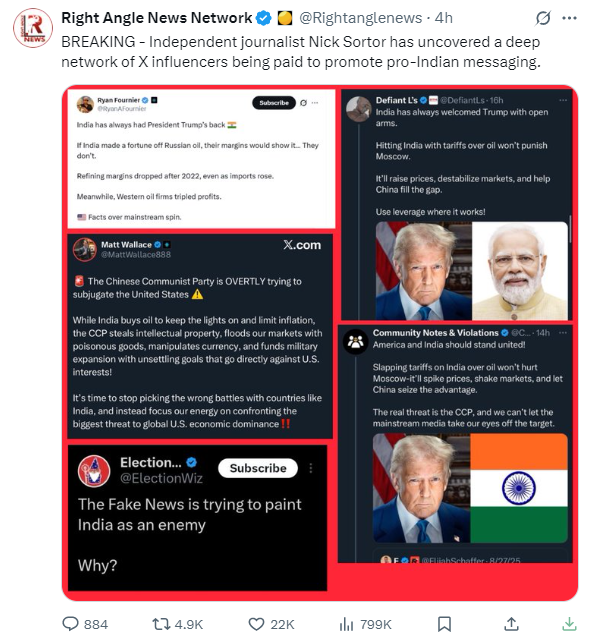Click the blue verified checkmark badge
595x641 pixels.
click(264, 18)
